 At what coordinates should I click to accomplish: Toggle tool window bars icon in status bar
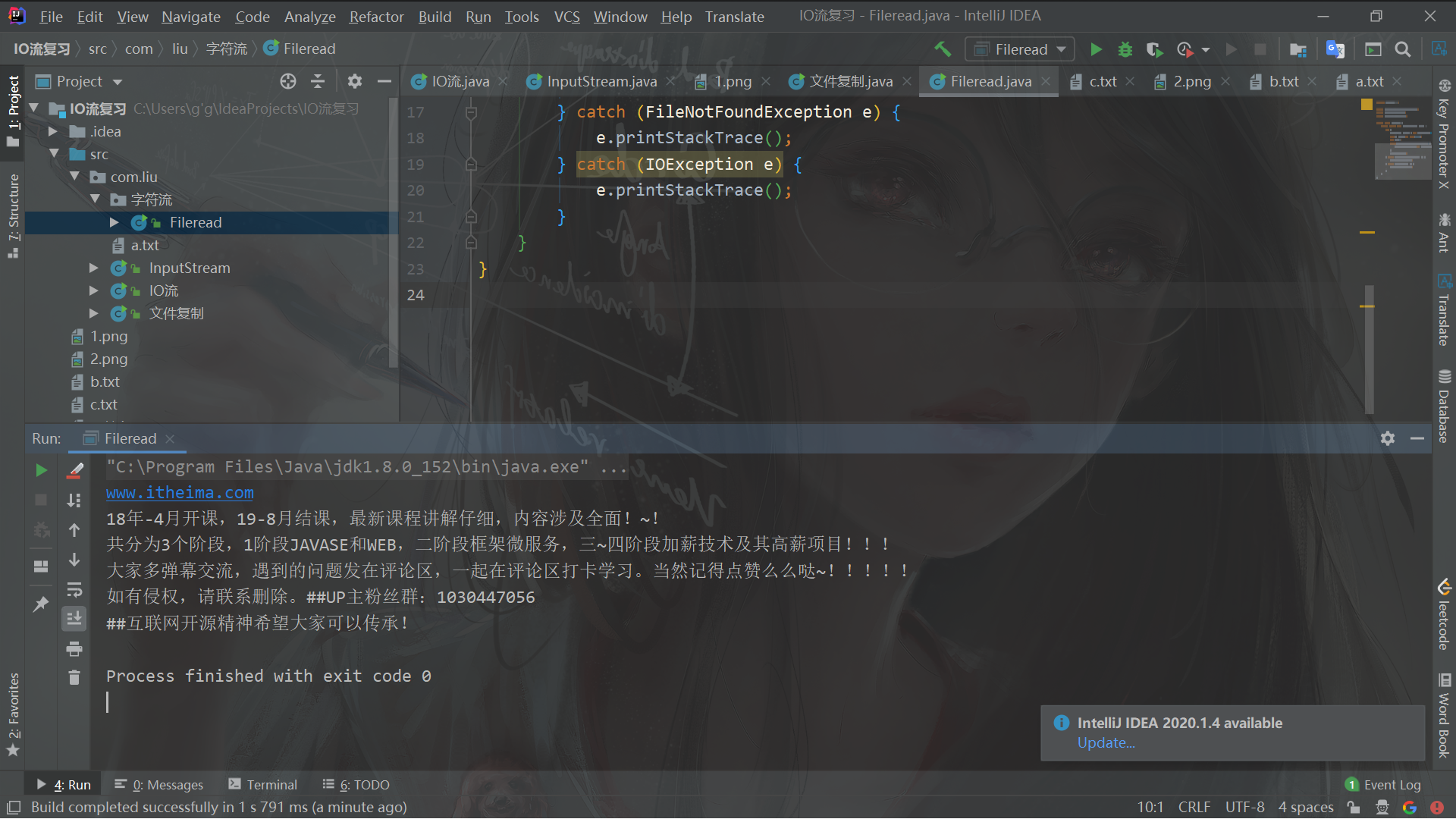coord(14,808)
